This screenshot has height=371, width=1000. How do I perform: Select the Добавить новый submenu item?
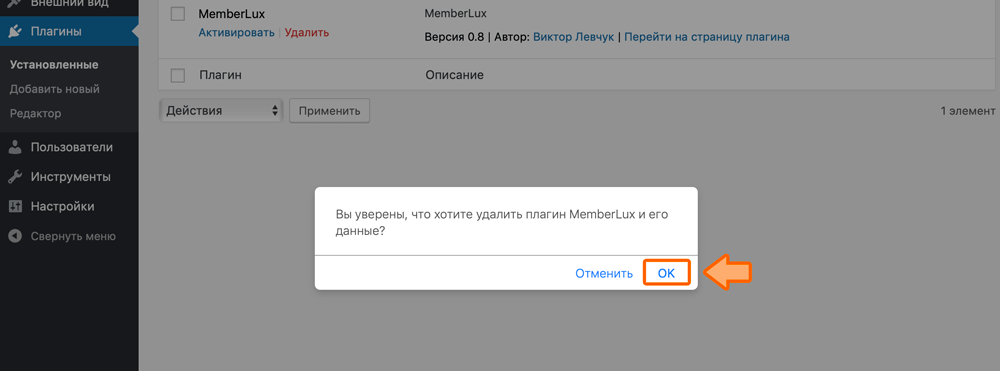tap(55, 89)
